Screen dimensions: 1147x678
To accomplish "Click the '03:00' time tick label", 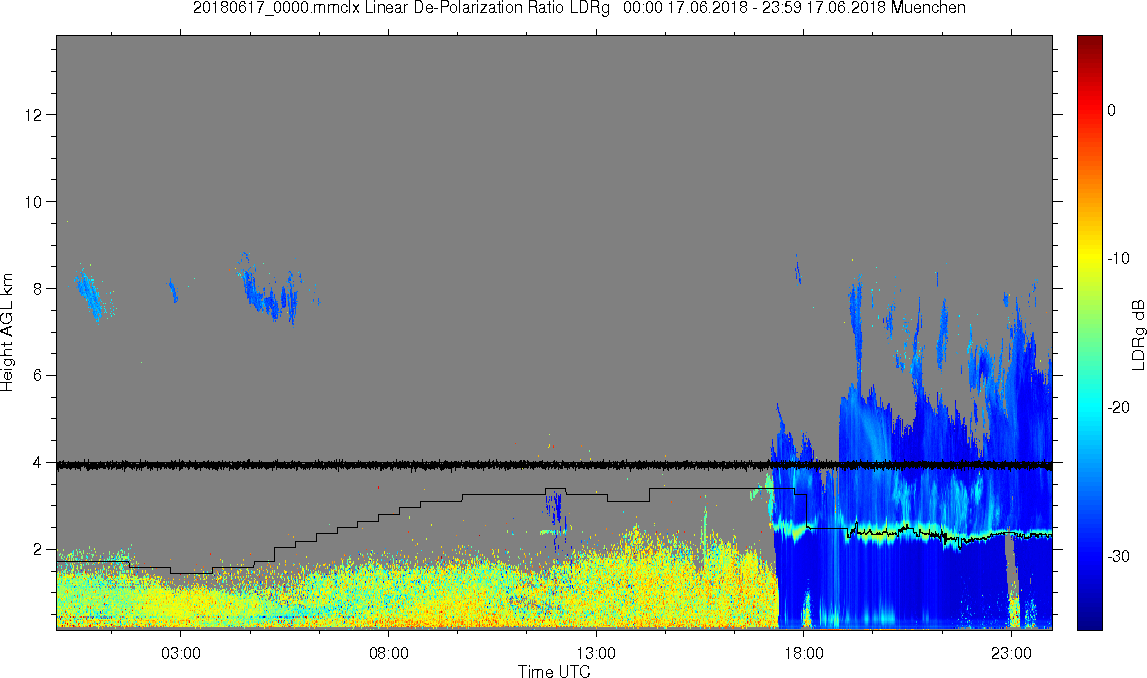I will [x=181, y=653].
